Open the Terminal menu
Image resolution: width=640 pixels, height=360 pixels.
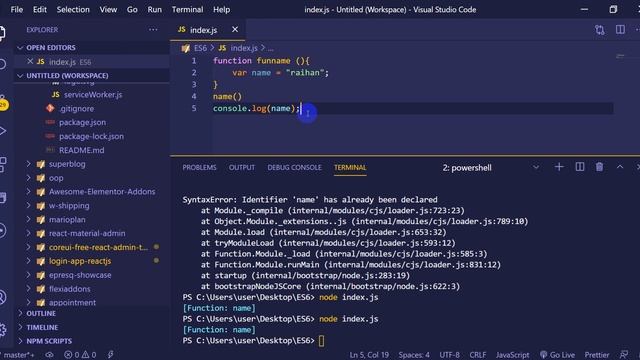(187, 9)
